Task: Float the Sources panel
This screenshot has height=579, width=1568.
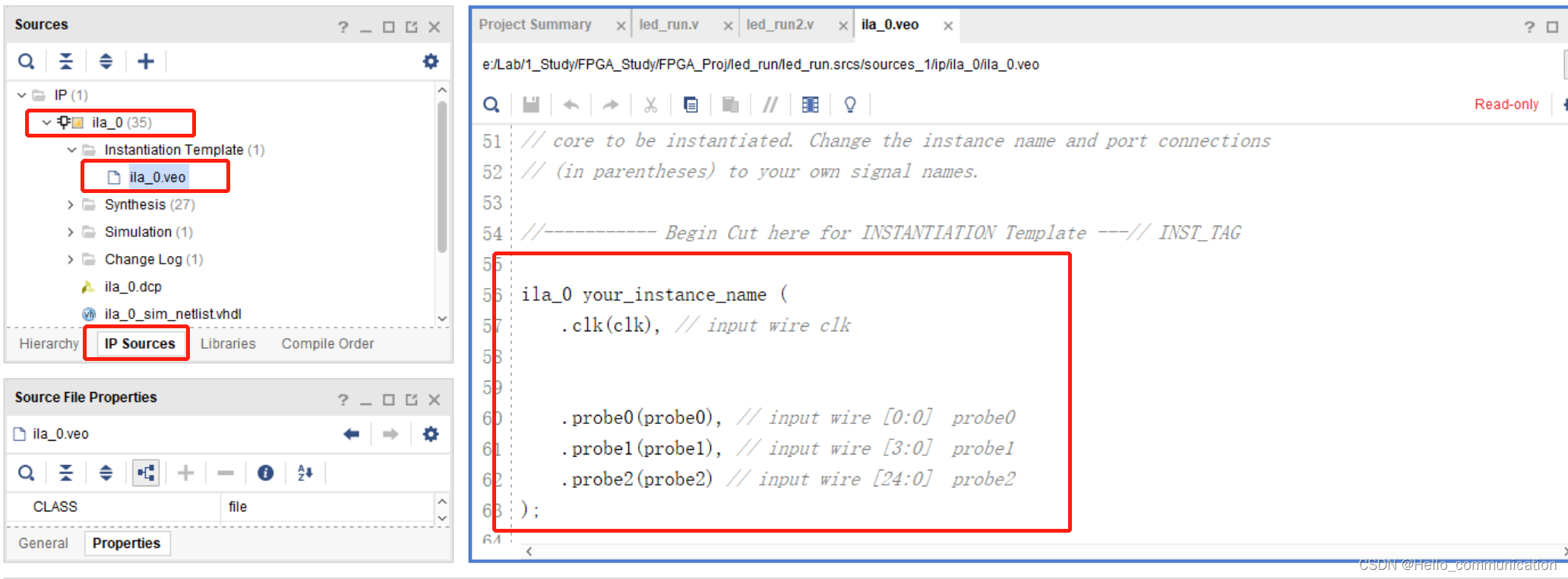Action: (x=412, y=27)
